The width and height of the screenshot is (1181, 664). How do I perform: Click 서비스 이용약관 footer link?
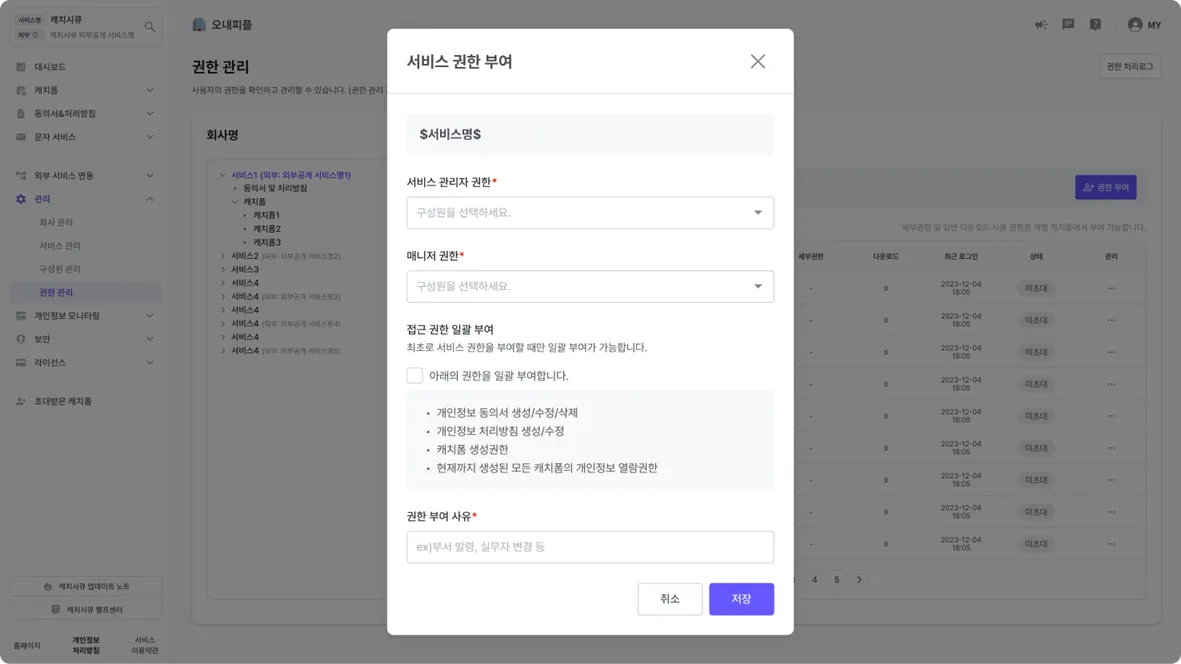(x=145, y=645)
